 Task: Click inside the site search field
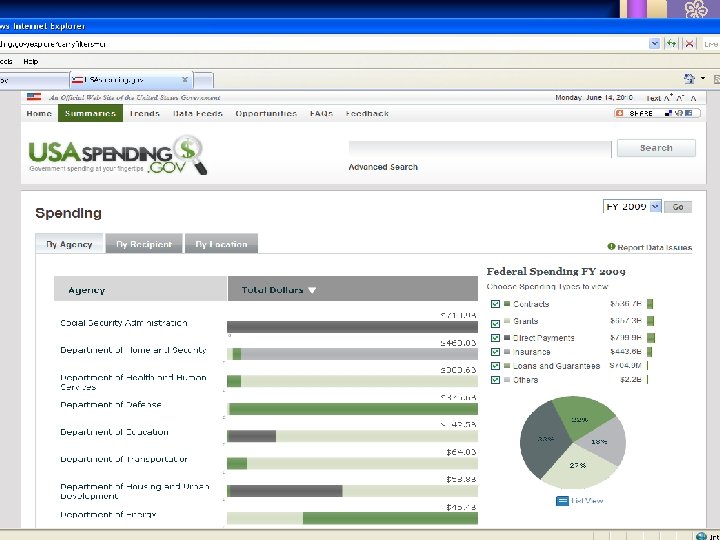pyautogui.click(x=480, y=149)
